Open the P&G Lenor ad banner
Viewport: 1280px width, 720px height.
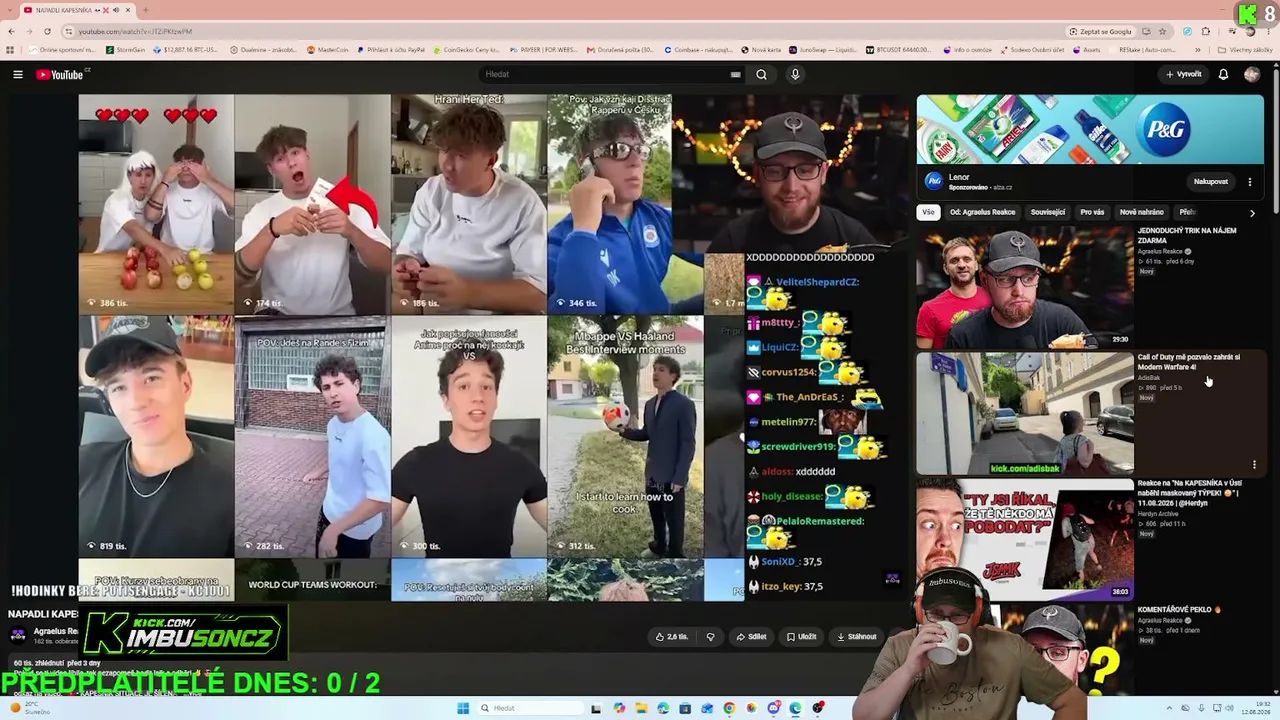pyautogui.click(x=1090, y=129)
